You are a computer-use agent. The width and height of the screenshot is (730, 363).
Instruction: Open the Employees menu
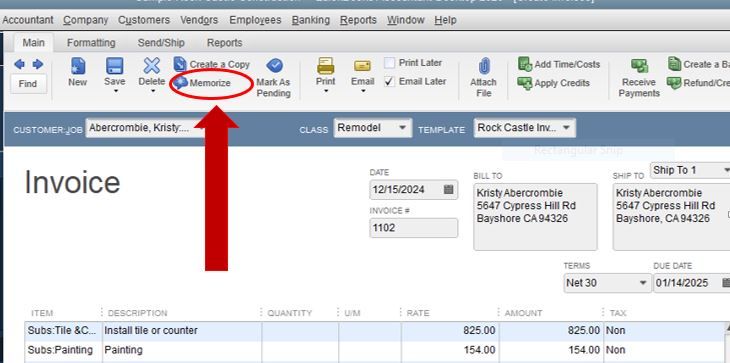point(256,20)
